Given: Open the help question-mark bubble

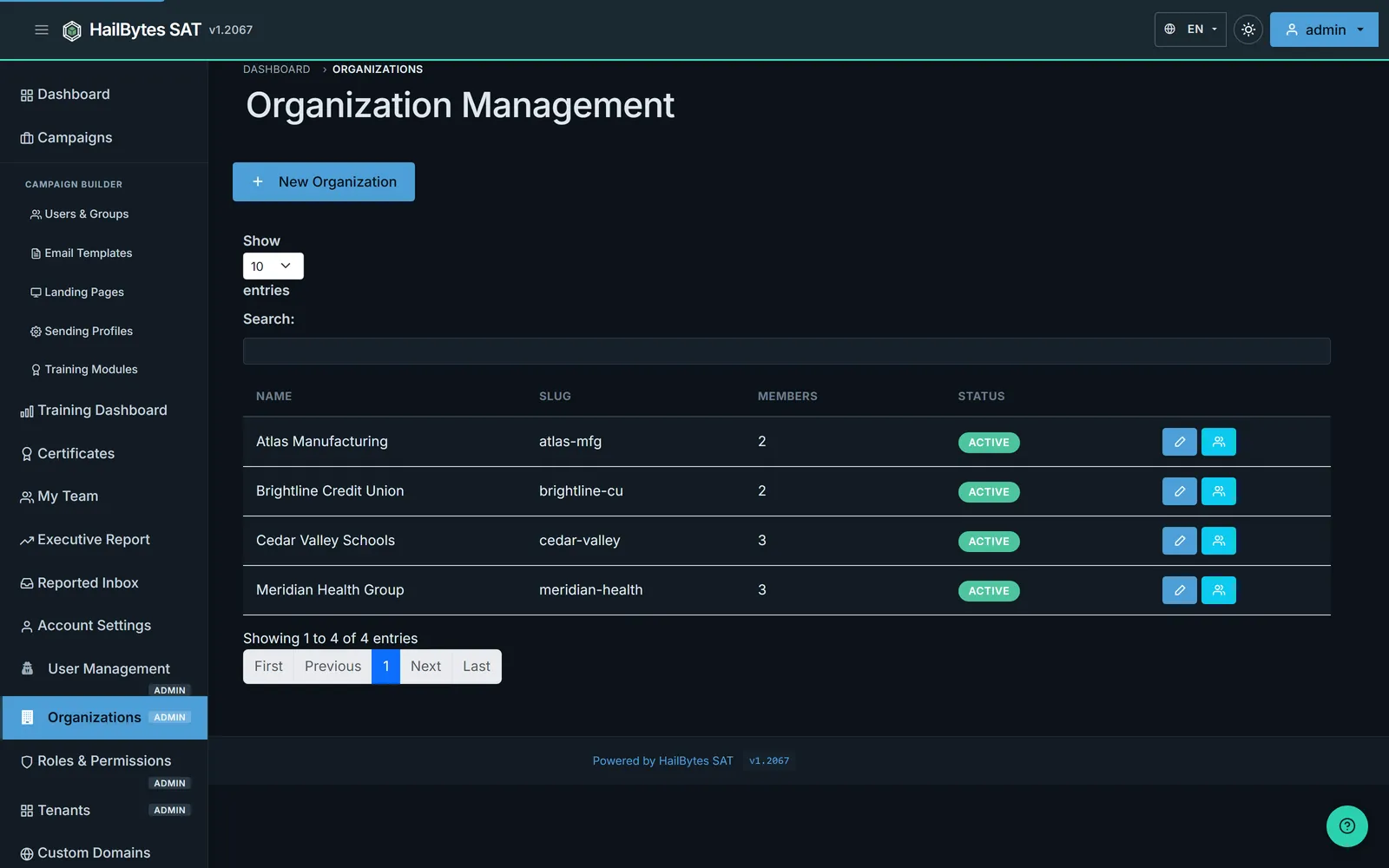Looking at the screenshot, I should click(x=1346, y=826).
